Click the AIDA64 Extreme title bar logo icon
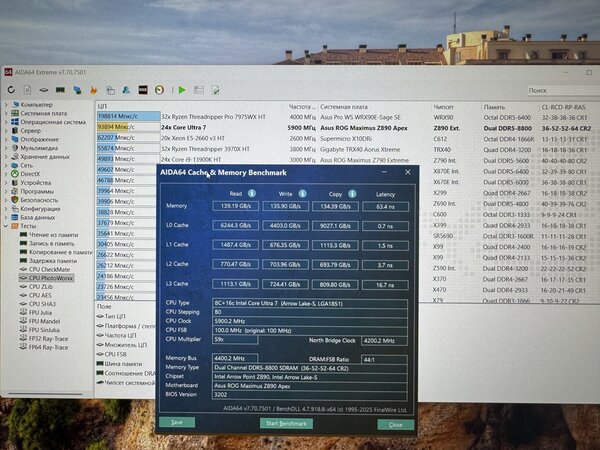The width and height of the screenshot is (600, 450). [x=8, y=72]
